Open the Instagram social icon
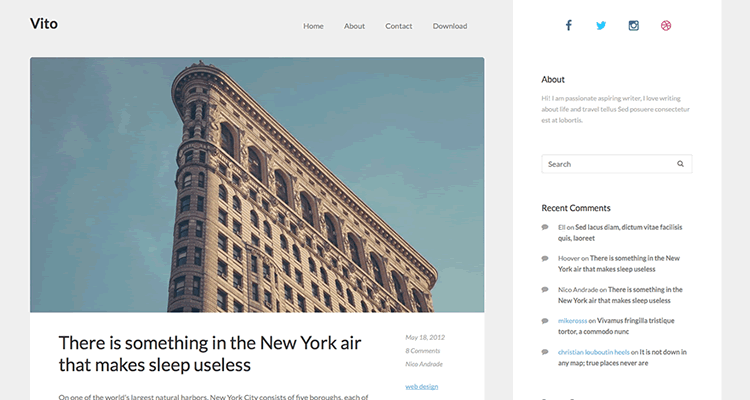 point(633,26)
